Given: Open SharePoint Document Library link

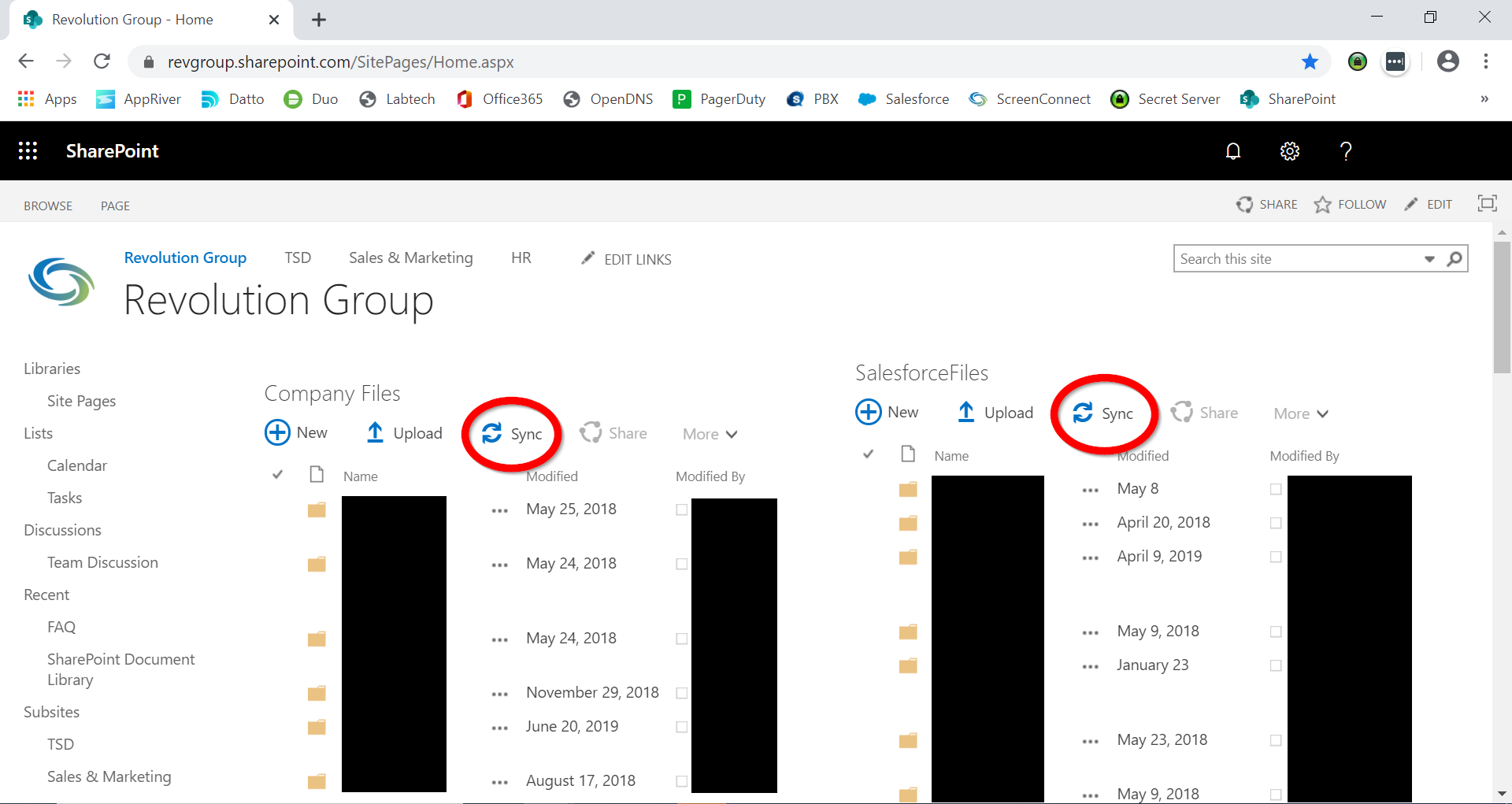Looking at the screenshot, I should (120, 669).
